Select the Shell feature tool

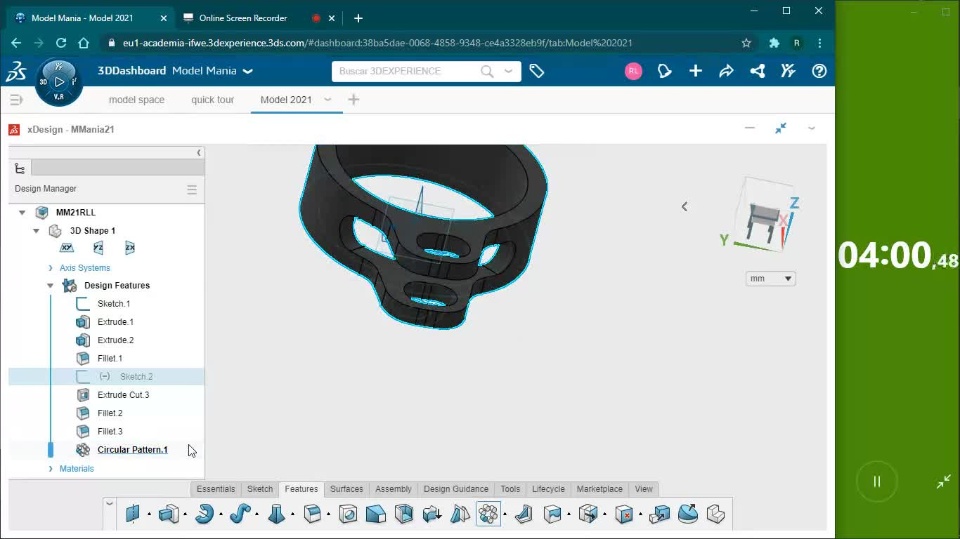[404, 514]
